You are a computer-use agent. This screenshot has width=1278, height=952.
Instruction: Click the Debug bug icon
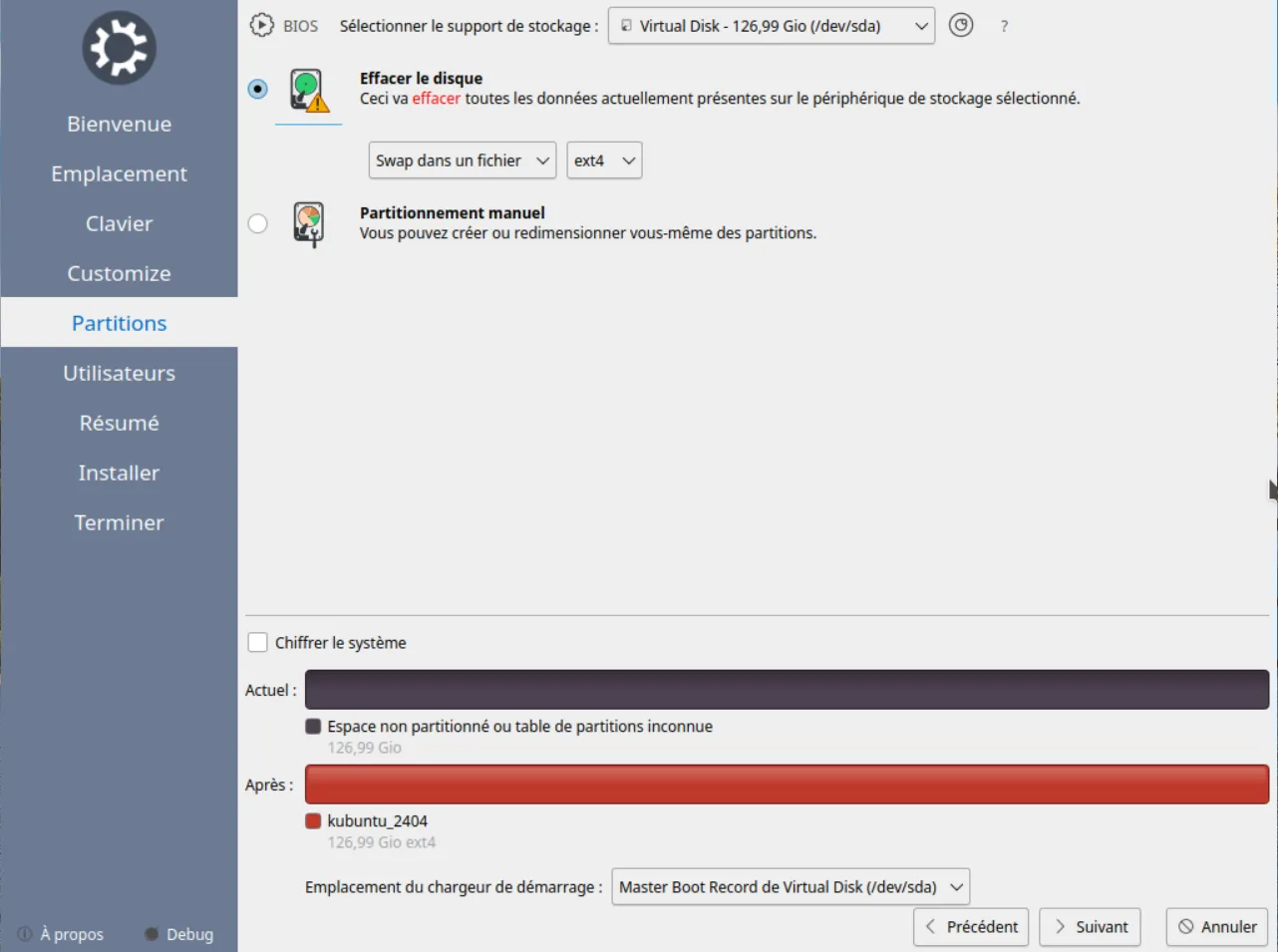152,934
